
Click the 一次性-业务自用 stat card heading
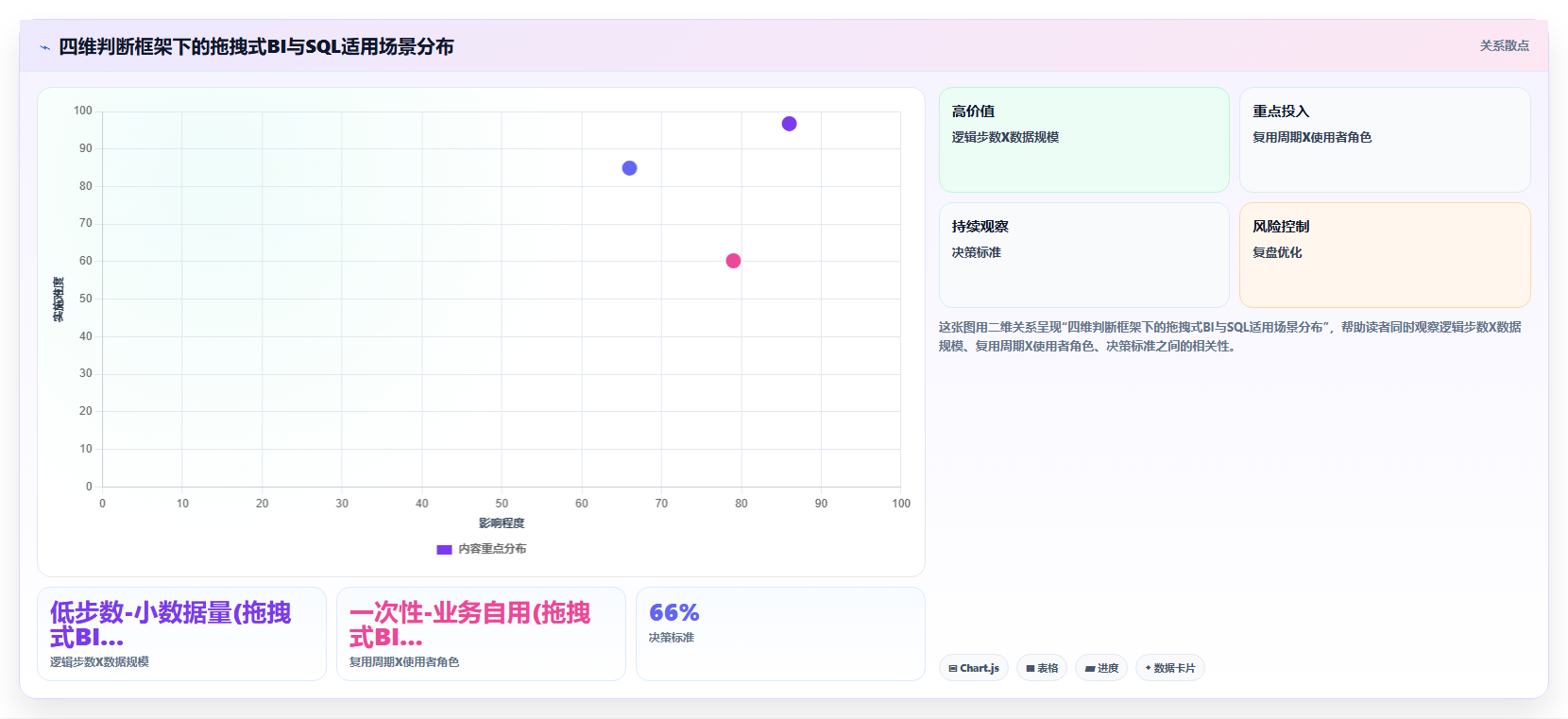click(x=469, y=625)
